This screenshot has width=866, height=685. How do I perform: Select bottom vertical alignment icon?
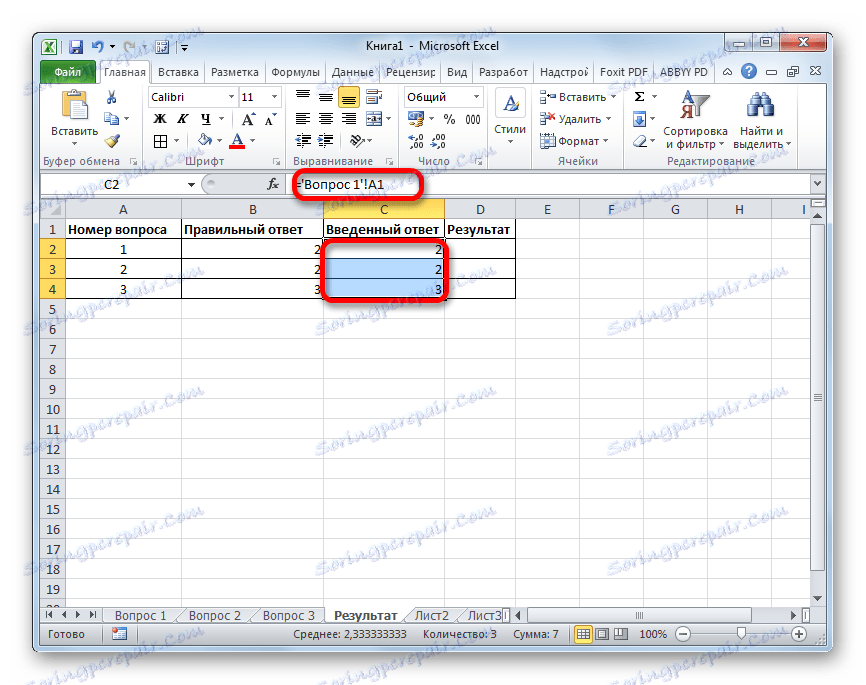348,97
